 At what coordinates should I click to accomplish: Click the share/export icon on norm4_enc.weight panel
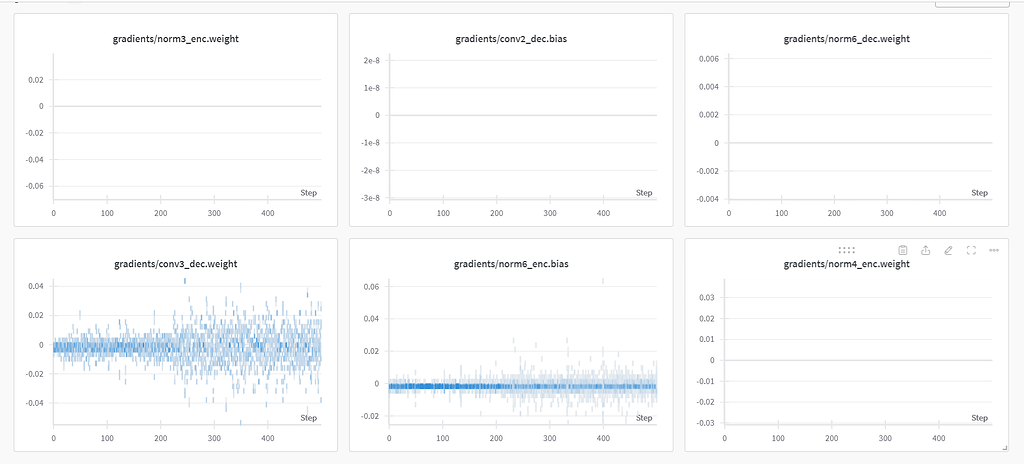click(925, 250)
